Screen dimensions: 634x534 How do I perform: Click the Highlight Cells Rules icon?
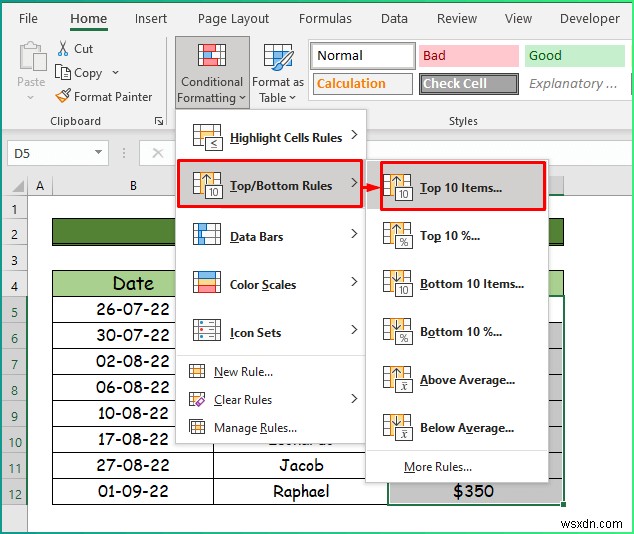(207, 137)
